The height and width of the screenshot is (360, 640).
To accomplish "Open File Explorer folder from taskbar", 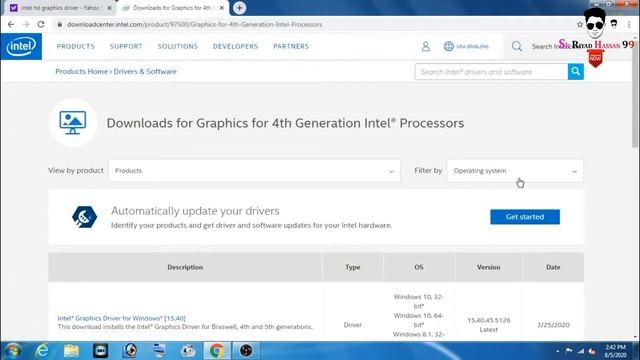I will point(71,351).
